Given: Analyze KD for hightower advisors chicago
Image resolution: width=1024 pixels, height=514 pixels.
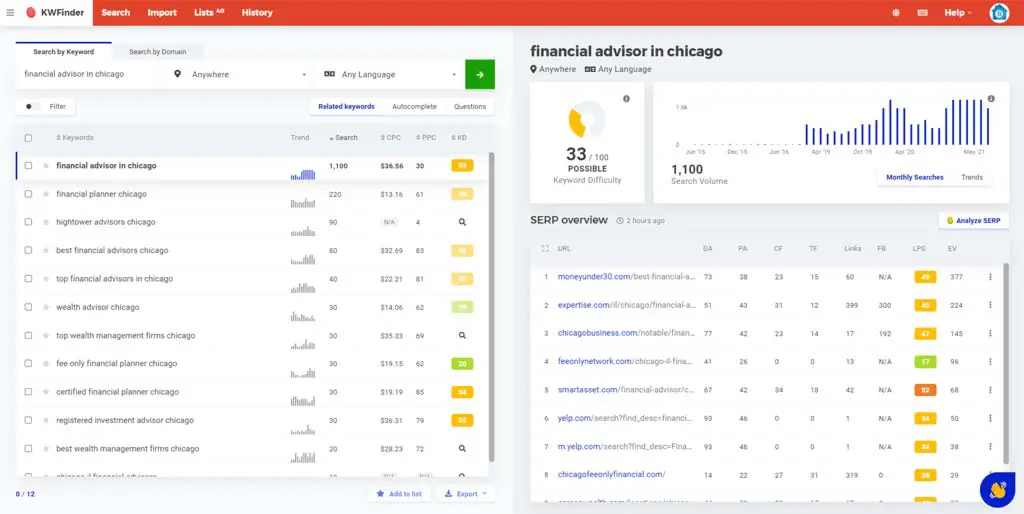Looking at the screenshot, I should tap(462, 222).
